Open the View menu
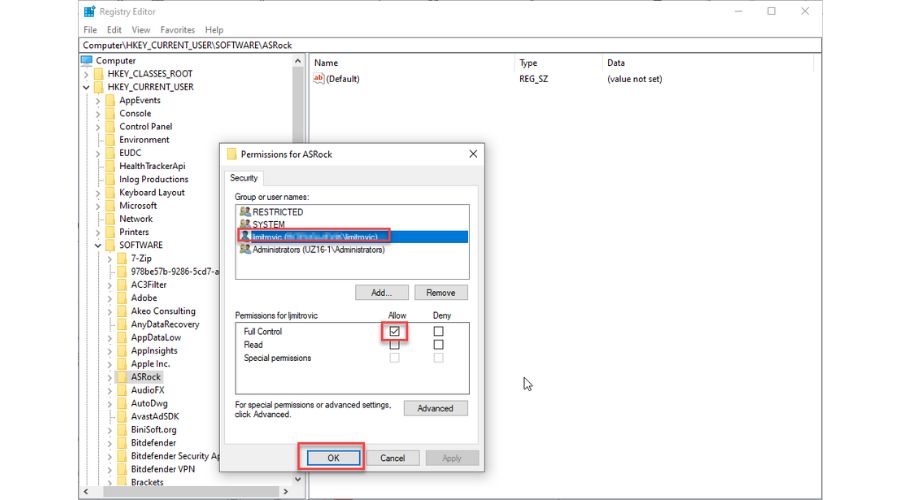This screenshot has height=500, width=900. pos(141,30)
